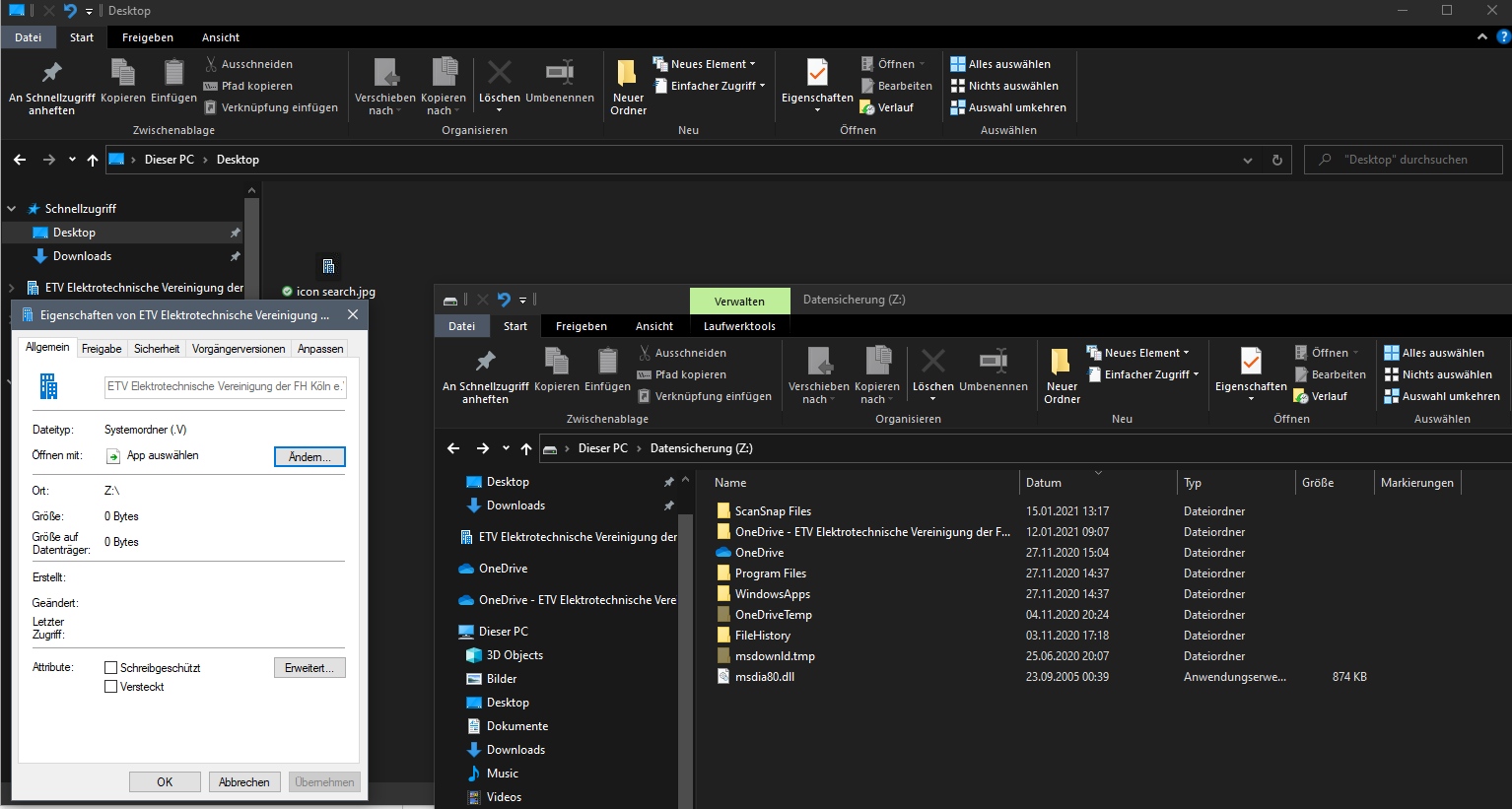Click Ausschneiden in Desktop window ribbon
The height and width of the screenshot is (809, 1512).
[x=248, y=64]
